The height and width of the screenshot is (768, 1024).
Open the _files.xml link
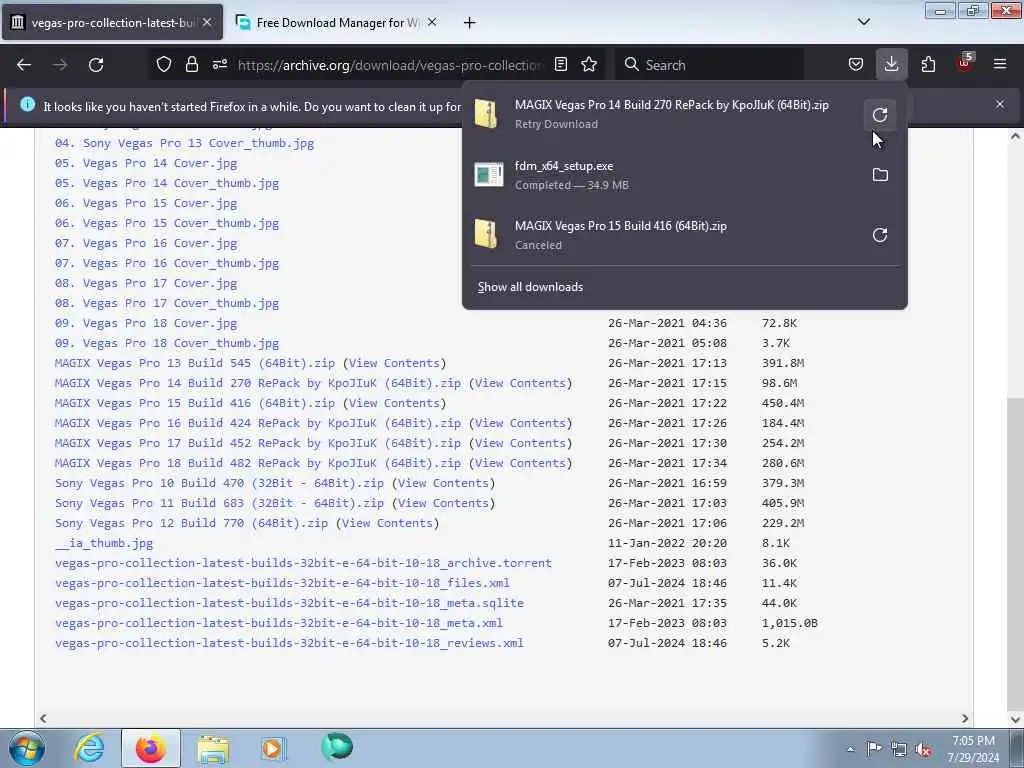[282, 583]
